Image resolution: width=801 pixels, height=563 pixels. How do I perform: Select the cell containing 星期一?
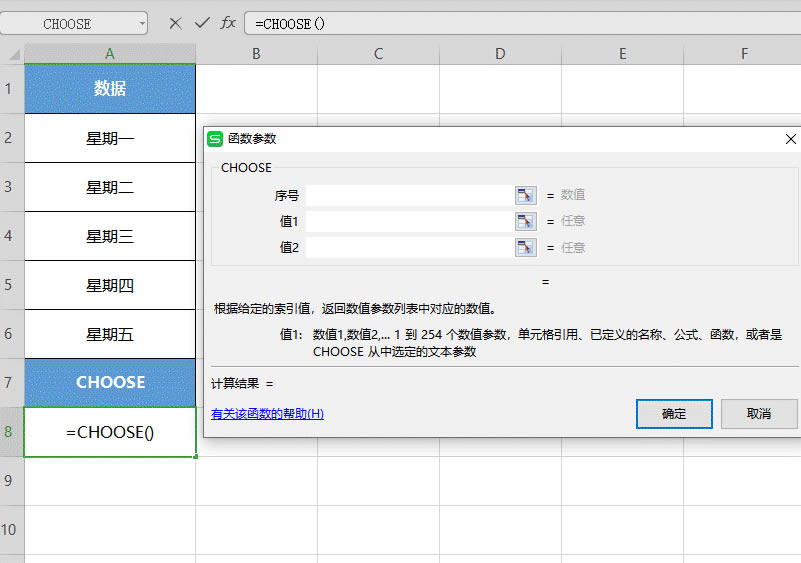click(x=110, y=138)
